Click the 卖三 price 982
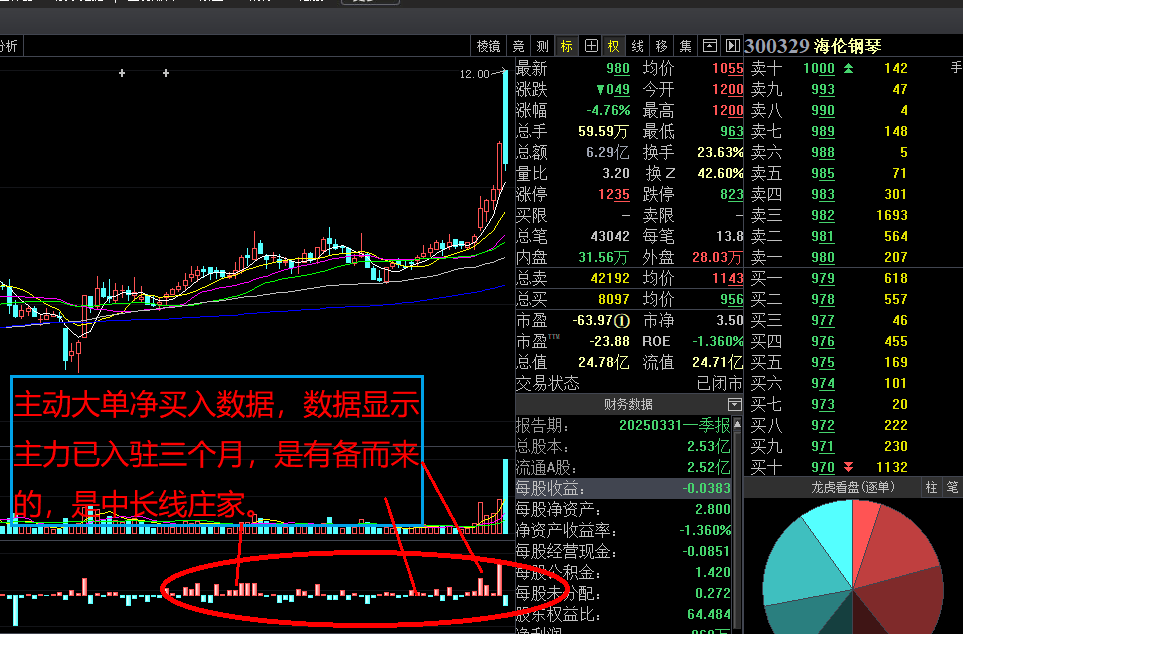The width and height of the screenshot is (1152, 648). coord(823,215)
